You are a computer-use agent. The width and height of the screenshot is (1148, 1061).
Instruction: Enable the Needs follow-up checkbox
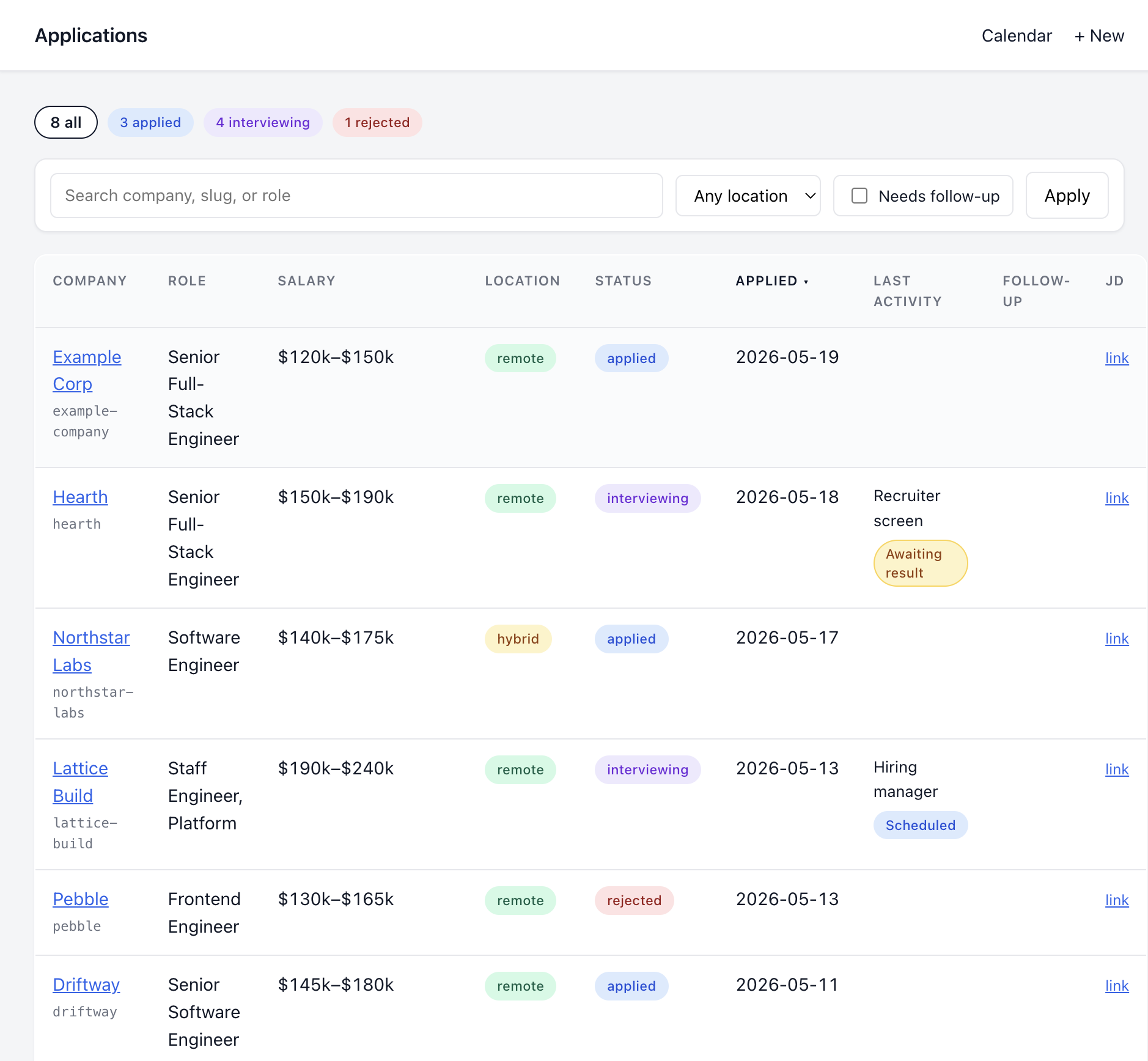point(859,196)
